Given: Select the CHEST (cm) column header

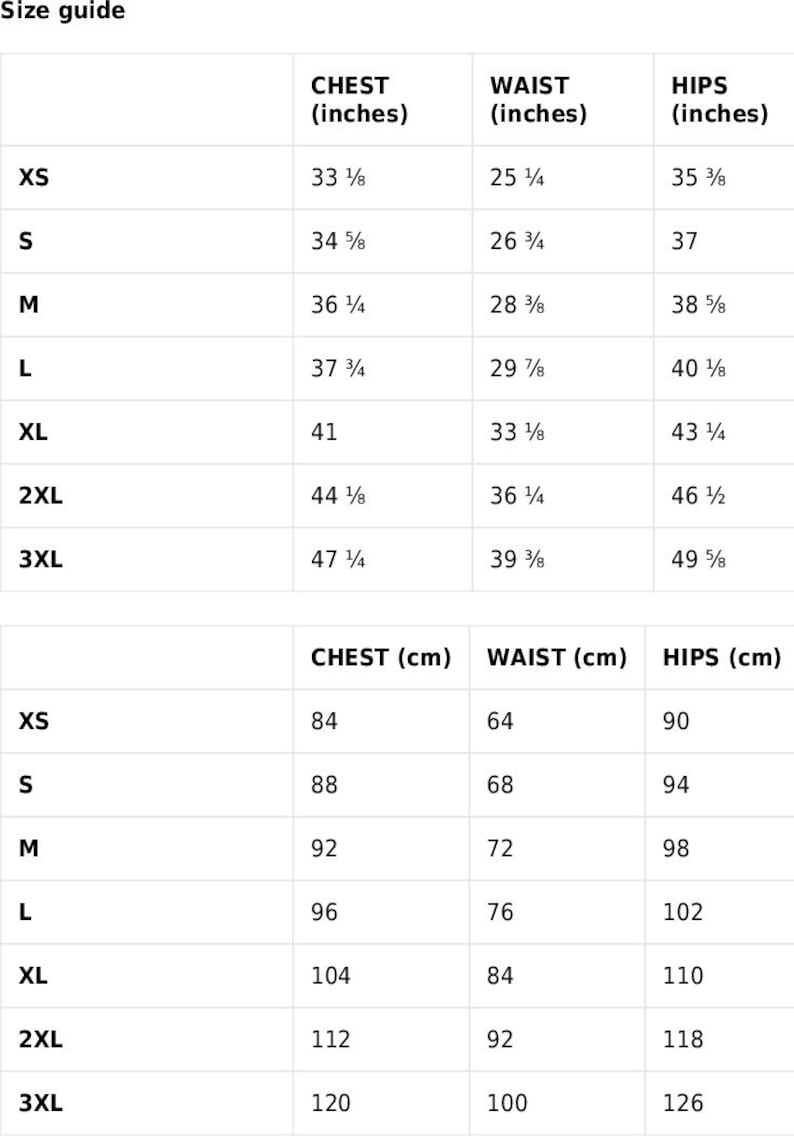Looking at the screenshot, I should (x=381, y=657).
